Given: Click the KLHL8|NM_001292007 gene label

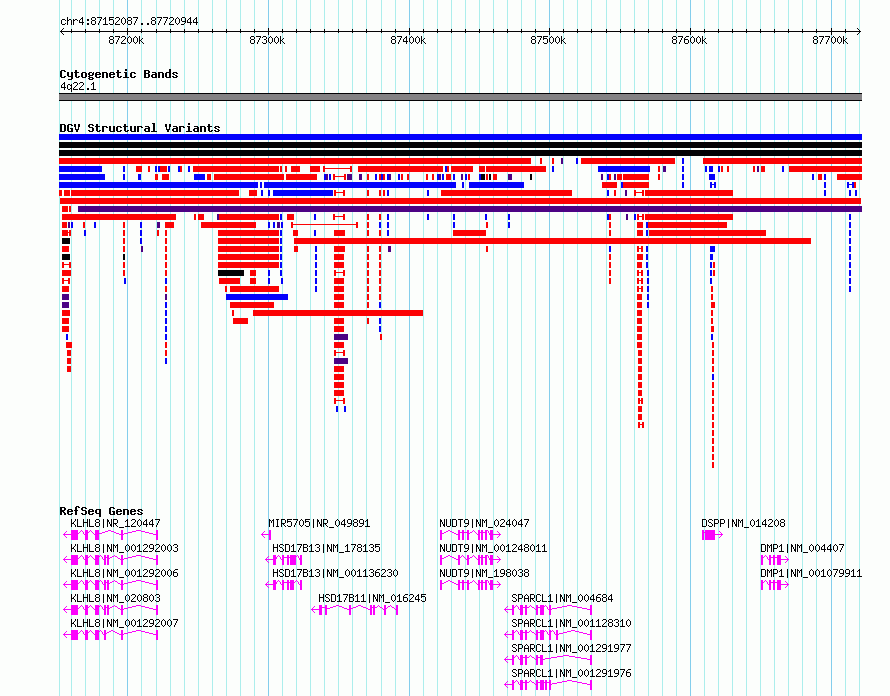Looking at the screenshot, I should [124, 623].
